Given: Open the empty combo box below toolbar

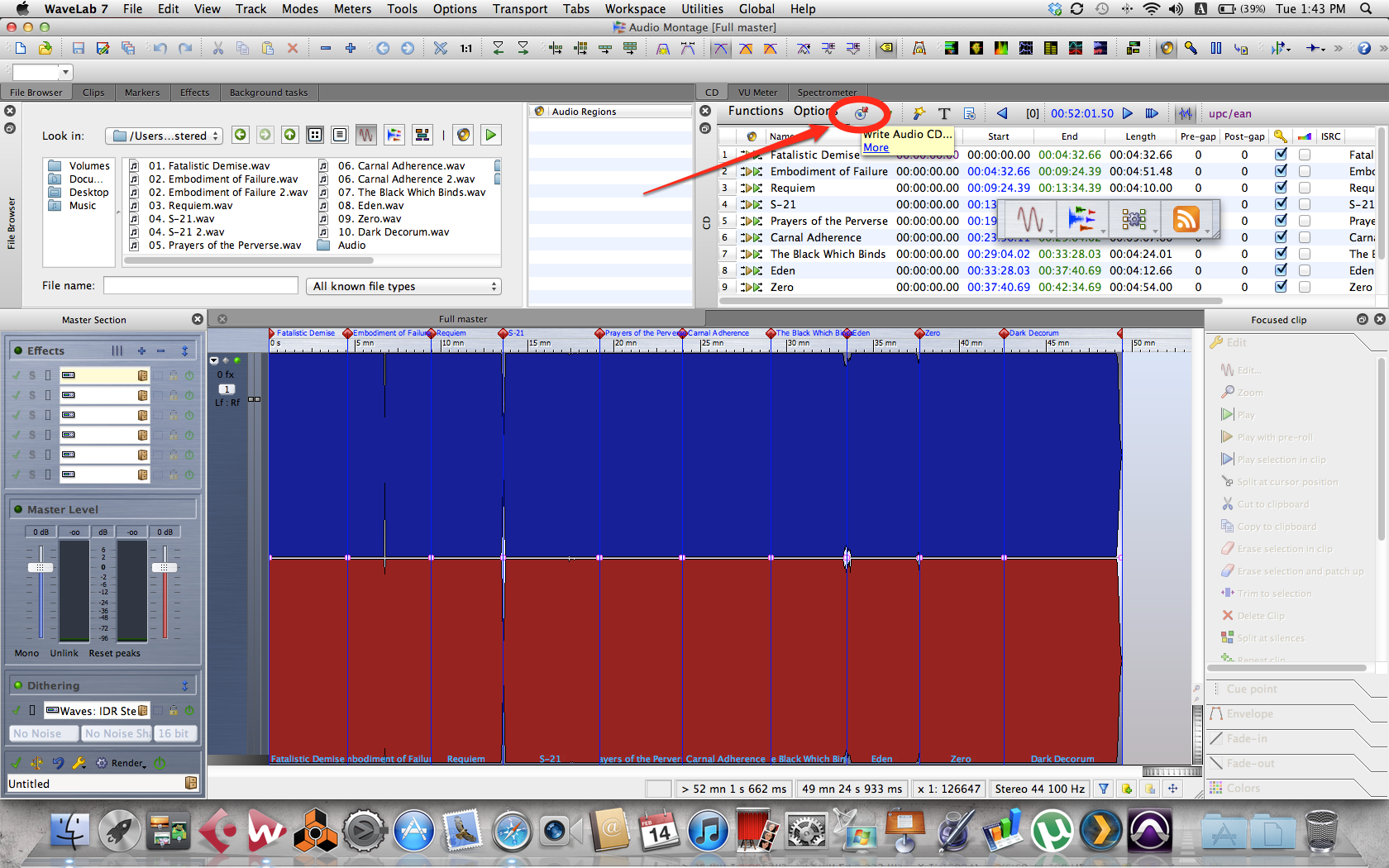Looking at the screenshot, I should [42, 72].
